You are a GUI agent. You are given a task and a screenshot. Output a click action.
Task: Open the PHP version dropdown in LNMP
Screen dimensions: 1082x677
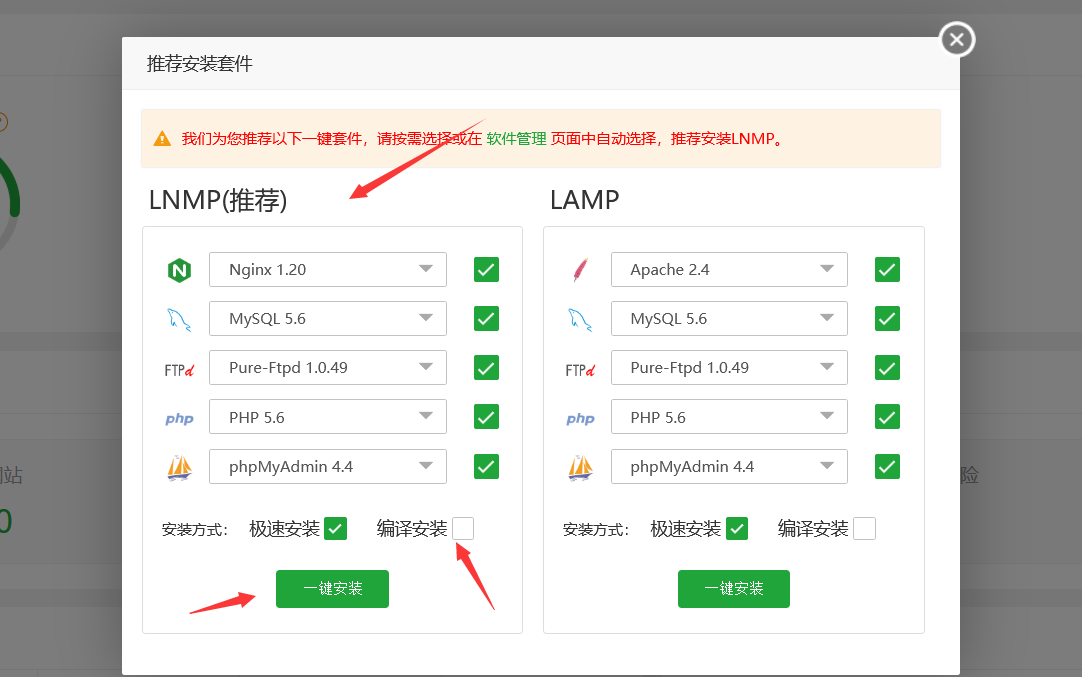[328, 416]
